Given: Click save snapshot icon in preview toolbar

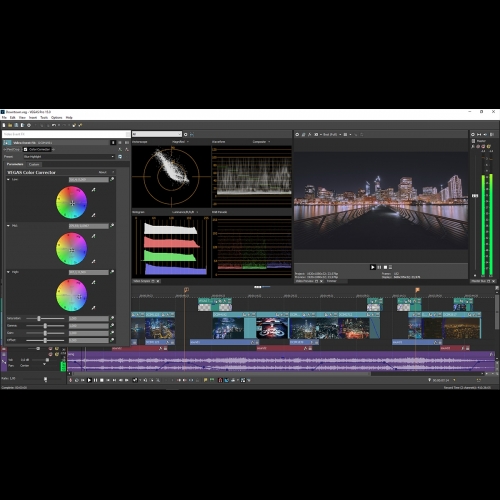Looking at the screenshot, I should 362,134.
